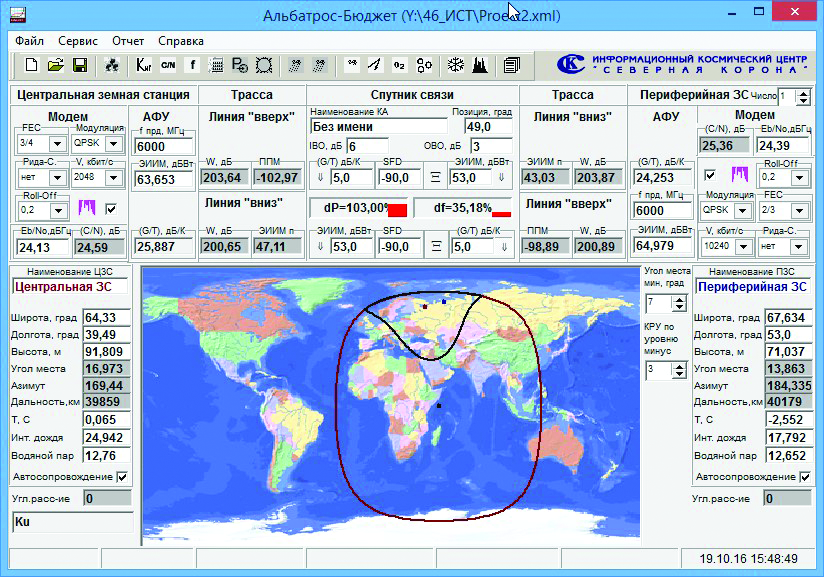
Task: Click the Позиция, град field 49,0
Action: click(488, 127)
